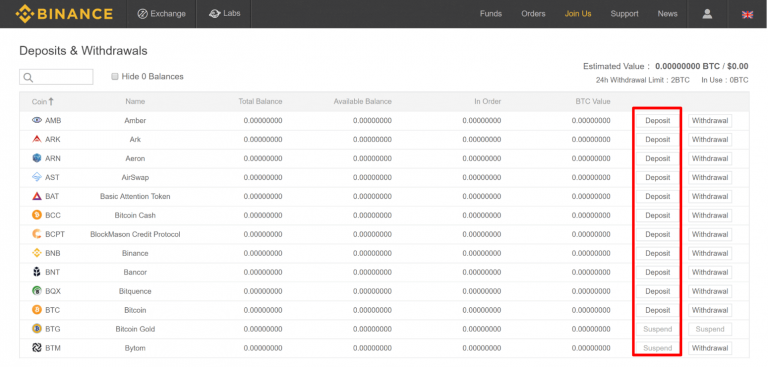Click the BTG Bitcoin Gold icon
The width and height of the screenshot is (768, 367).
[x=37, y=329]
